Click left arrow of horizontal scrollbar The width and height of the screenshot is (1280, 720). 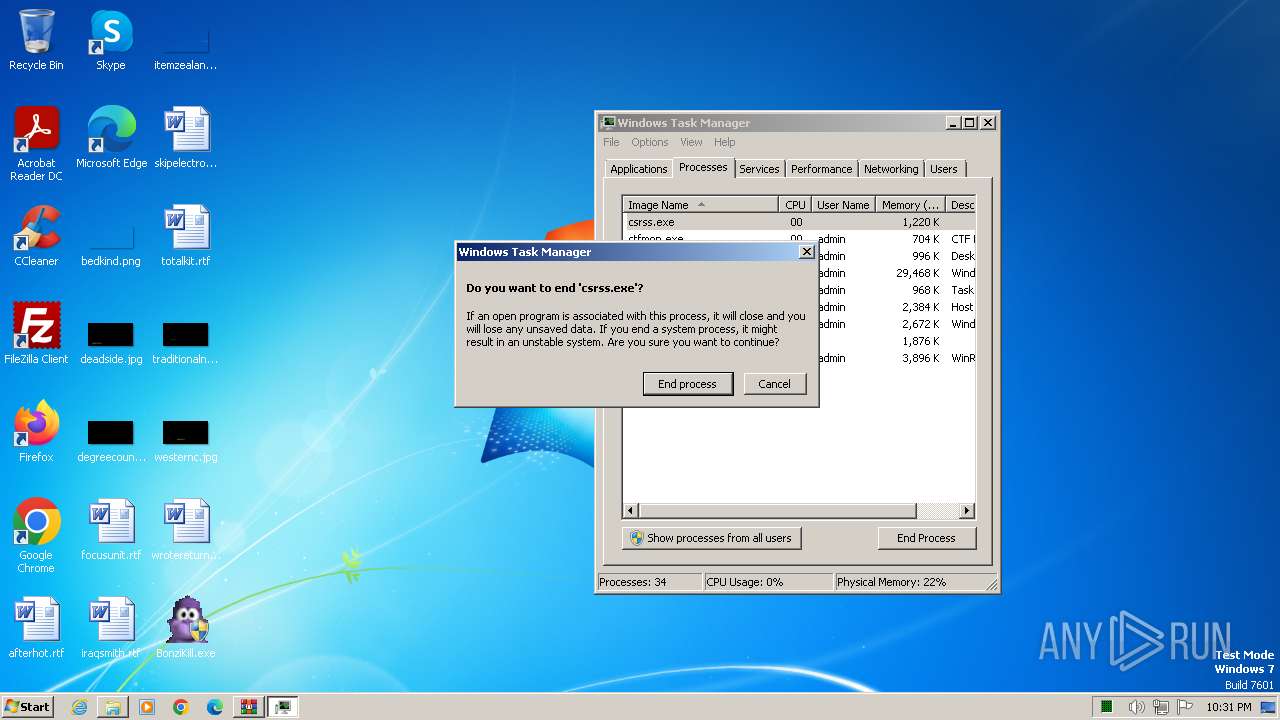(631, 511)
